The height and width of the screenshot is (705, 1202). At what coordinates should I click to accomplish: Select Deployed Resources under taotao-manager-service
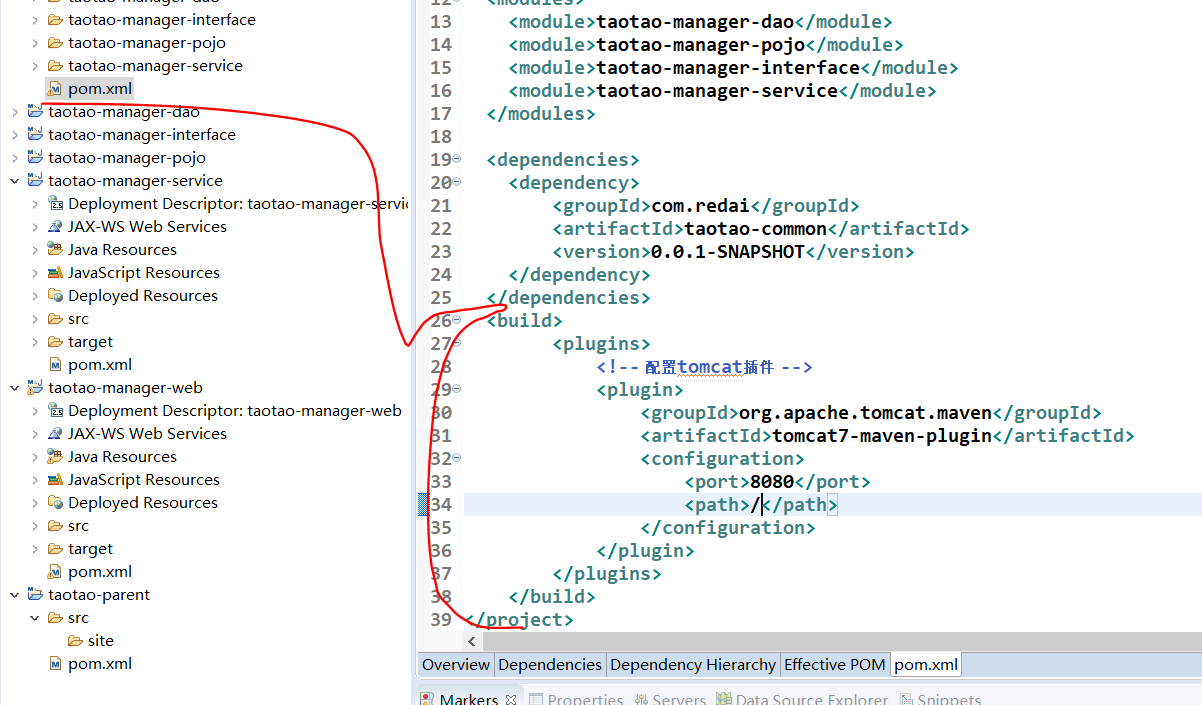click(143, 296)
